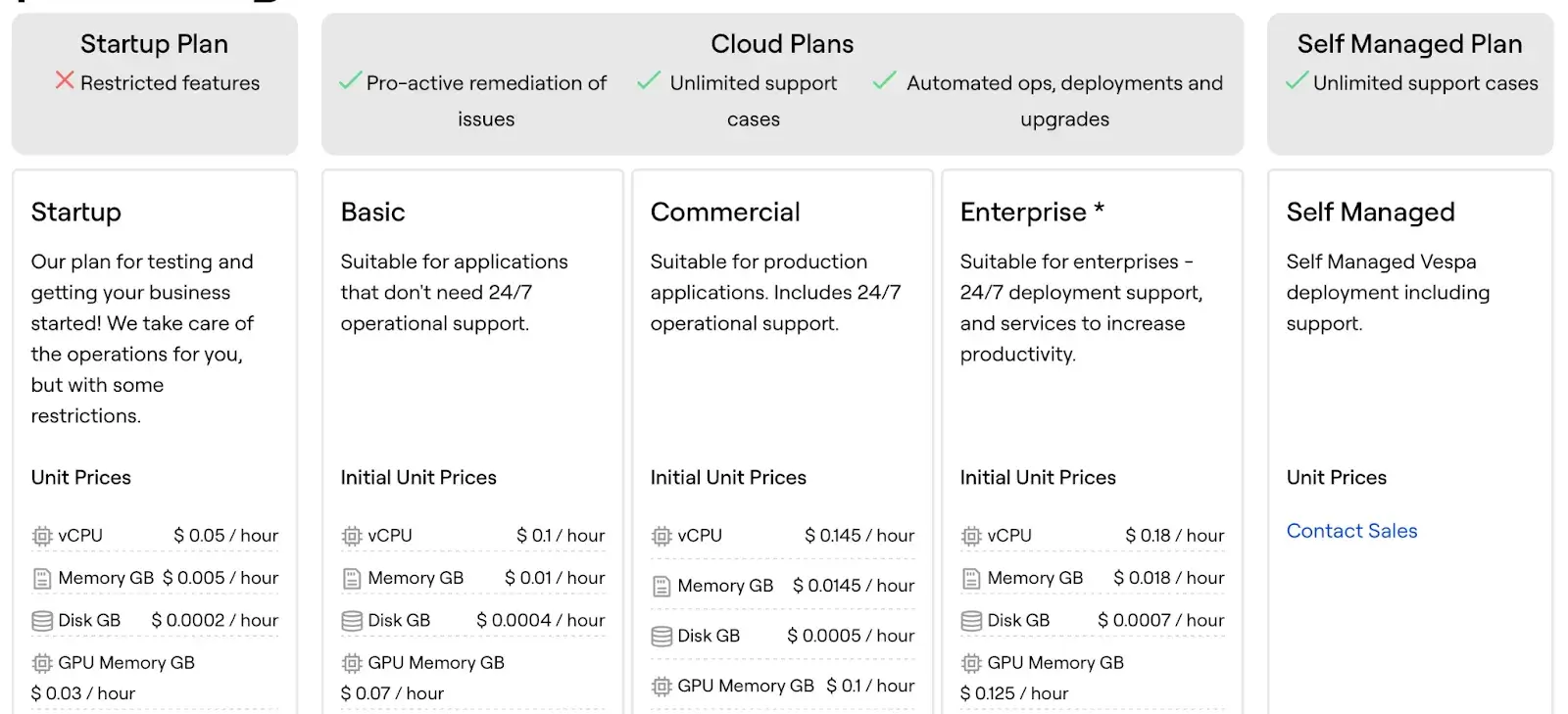The height and width of the screenshot is (714, 1568).
Task: Click the green checkmark beside Pro-active remediation
Action: (x=350, y=81)
